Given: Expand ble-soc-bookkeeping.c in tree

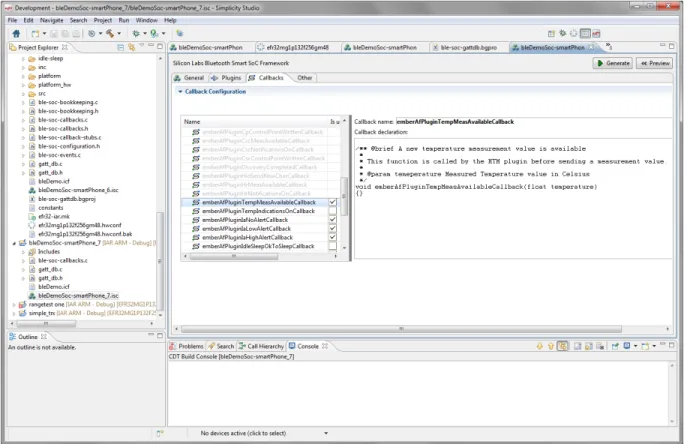Looking at the screenshot, I should tap(23, 102).
